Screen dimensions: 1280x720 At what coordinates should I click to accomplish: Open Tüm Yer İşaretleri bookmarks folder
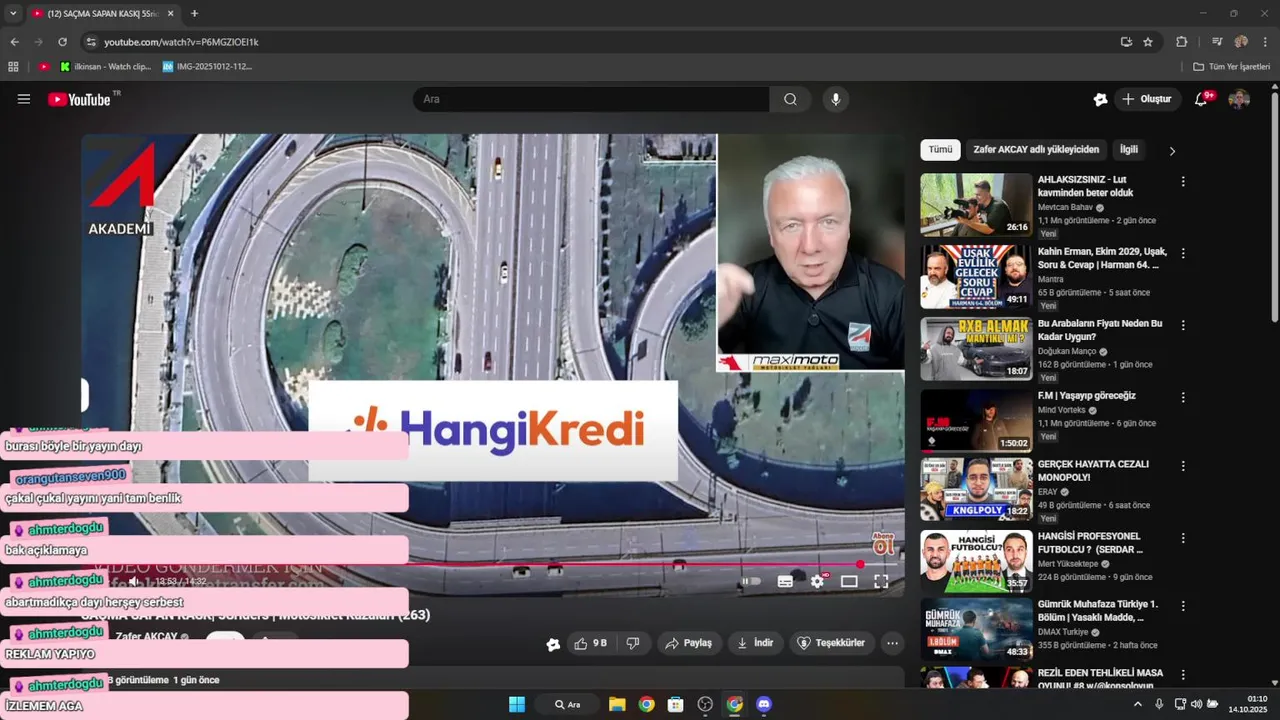(x=1232, y=67)
